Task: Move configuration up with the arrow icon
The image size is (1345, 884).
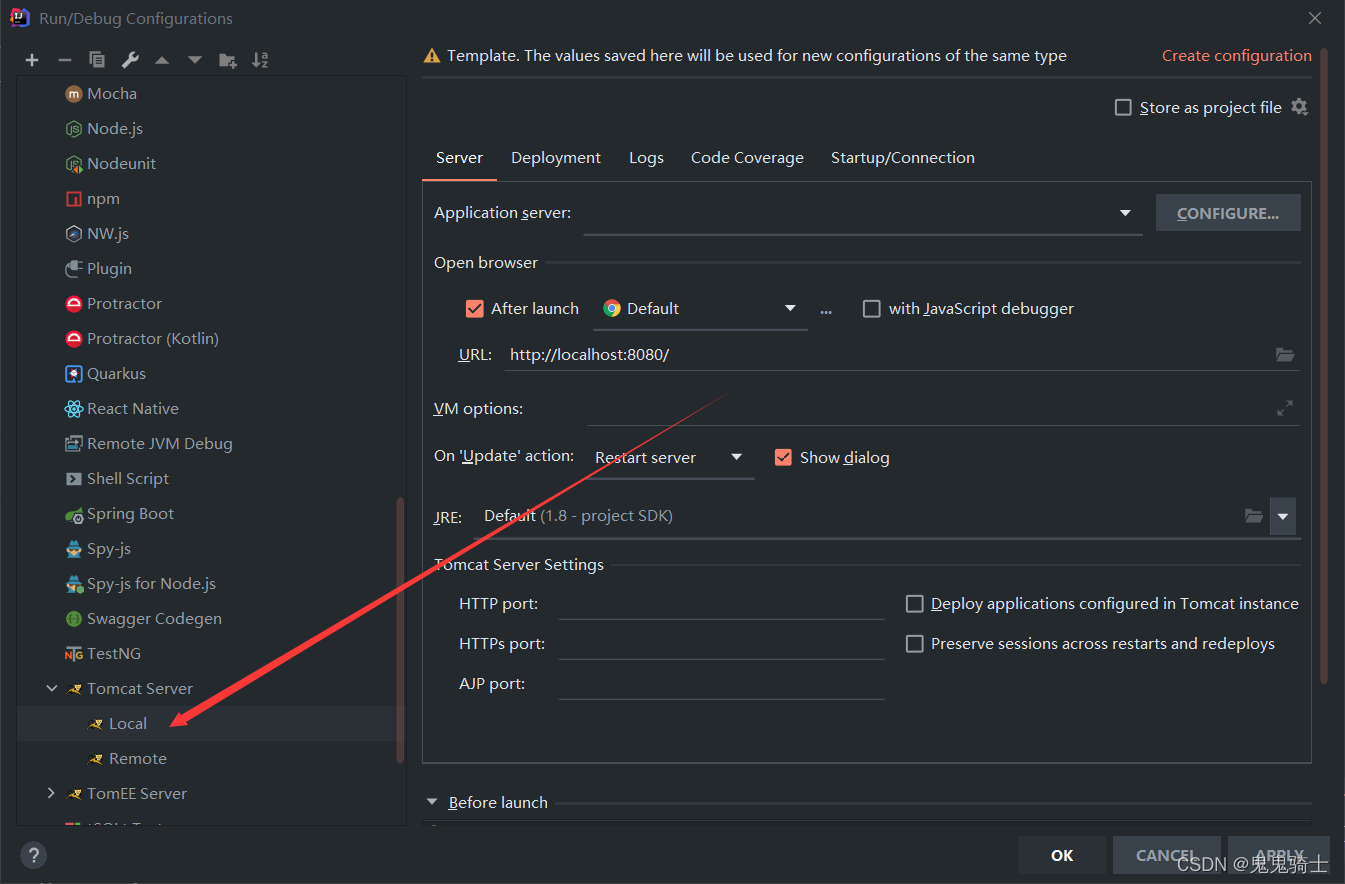Action: click(162, 60)
